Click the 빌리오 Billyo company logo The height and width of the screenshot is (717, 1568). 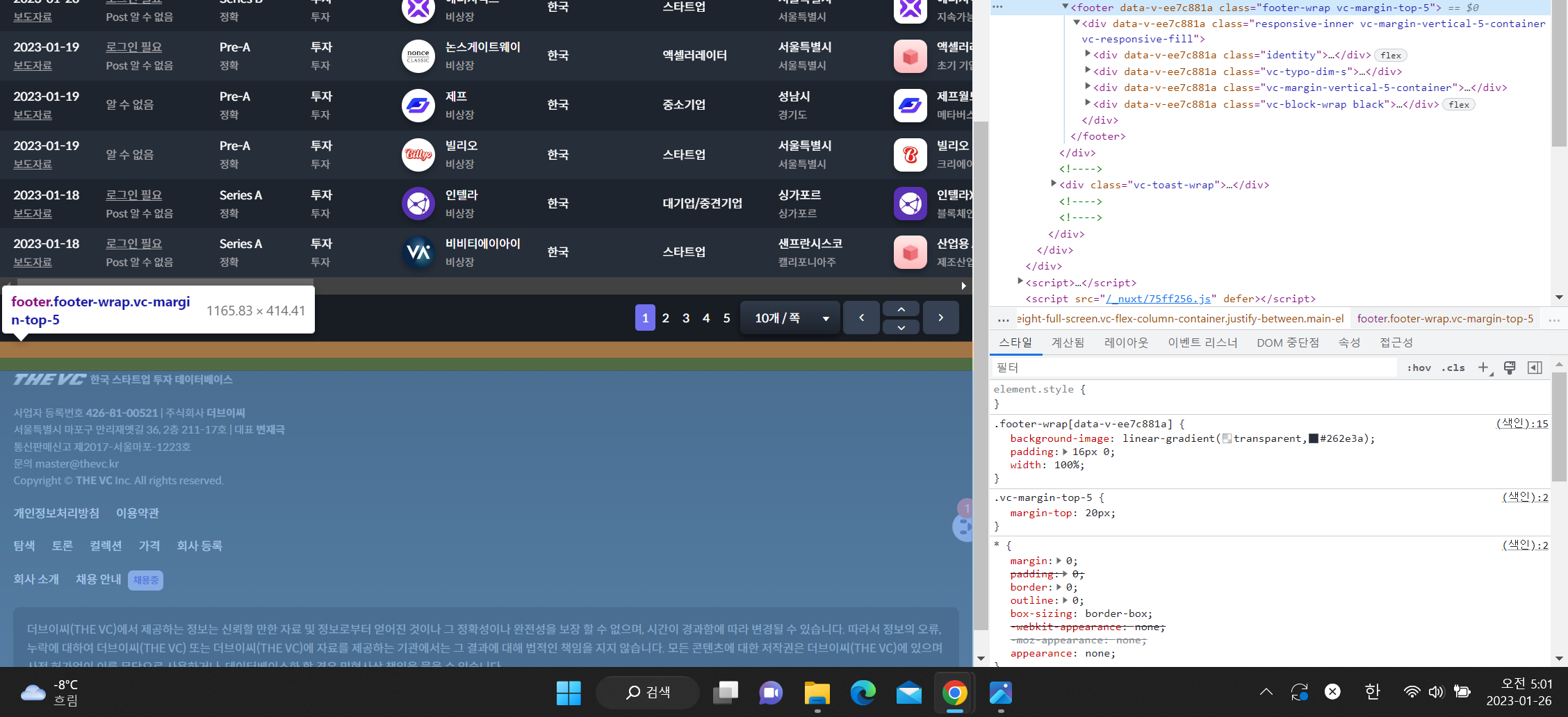coord(418,155)
